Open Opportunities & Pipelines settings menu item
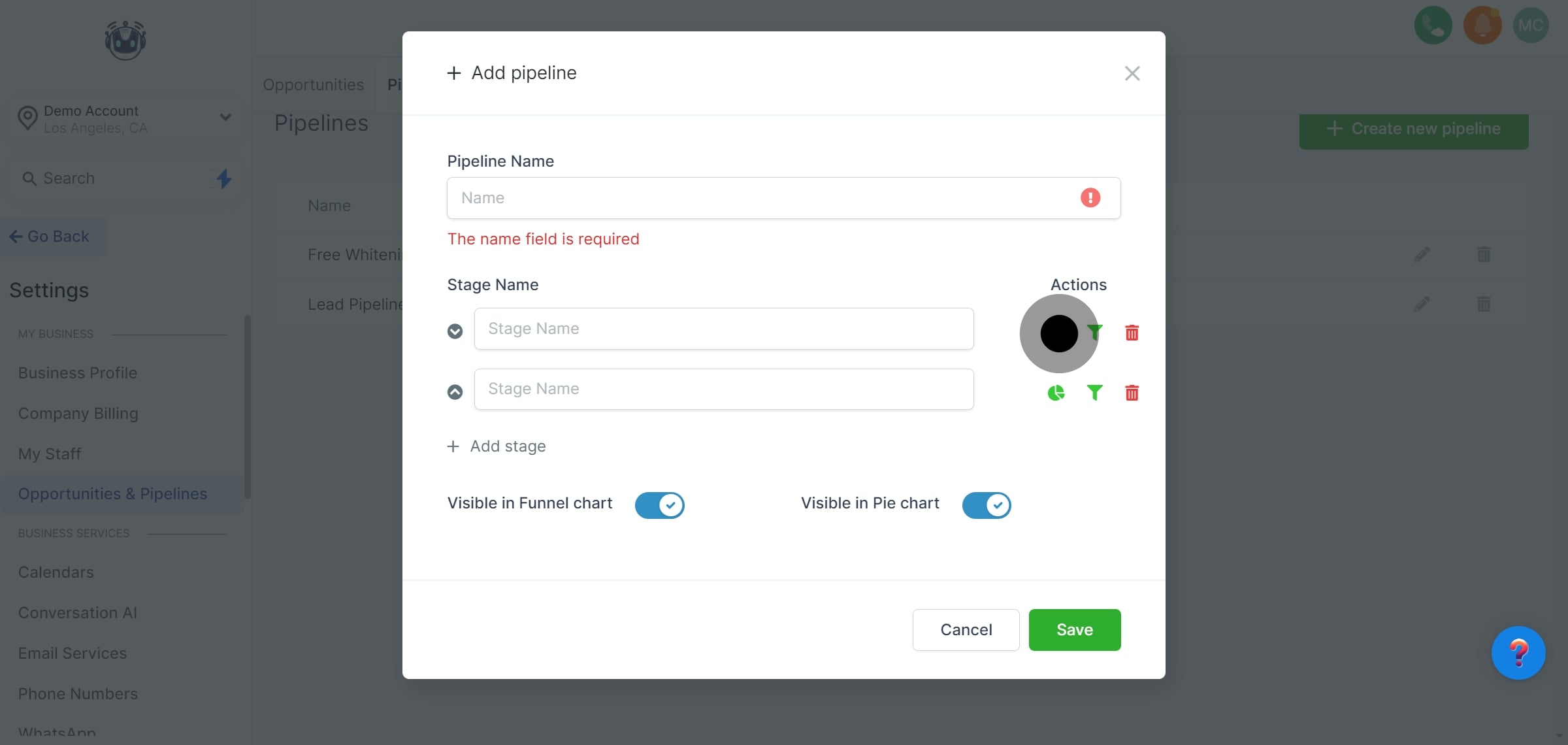 pos(112,494)
